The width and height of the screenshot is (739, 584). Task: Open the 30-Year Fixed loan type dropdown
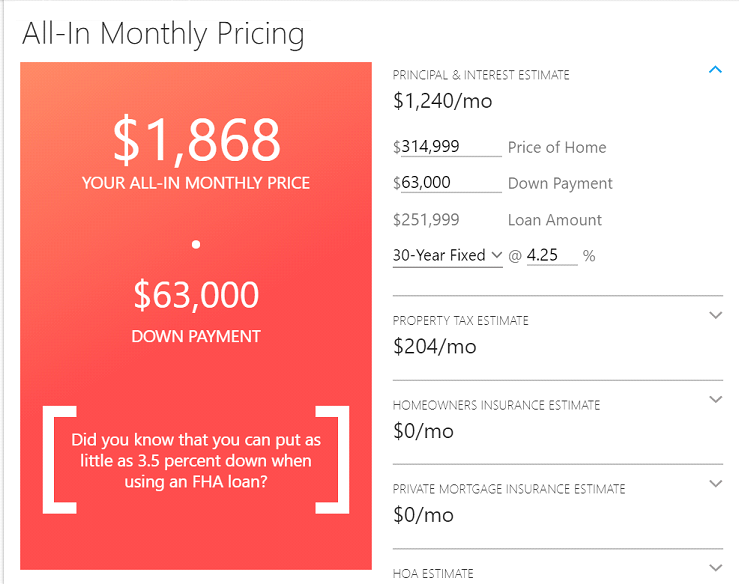pos(447,255)
